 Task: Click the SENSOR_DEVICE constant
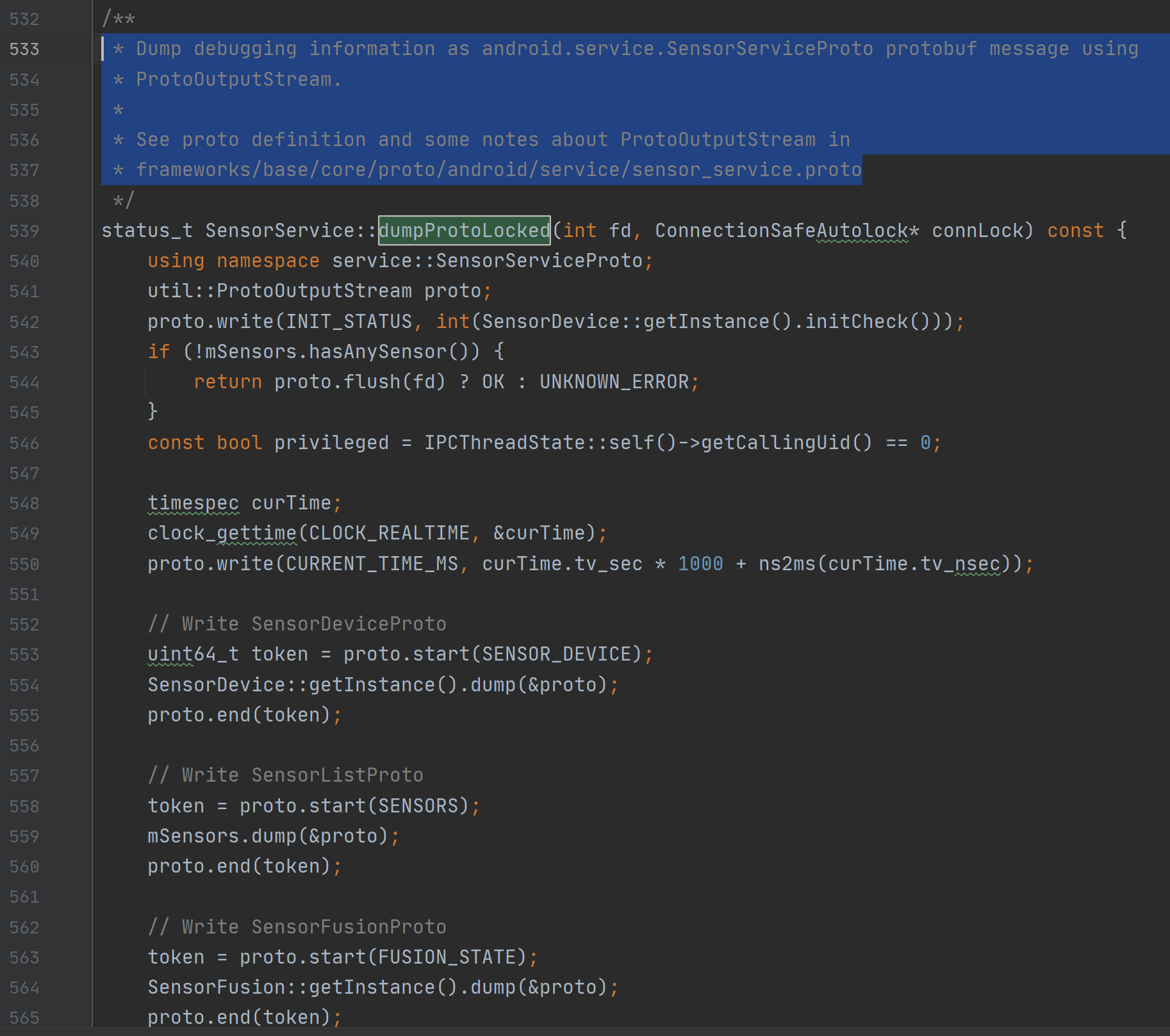coord(556,654)
